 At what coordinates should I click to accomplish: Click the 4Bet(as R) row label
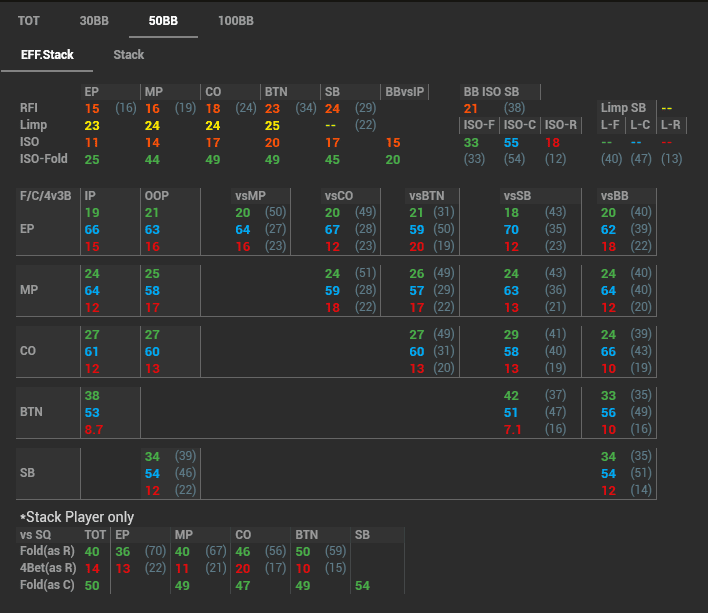pyautogui.click(x=48, y=568)
